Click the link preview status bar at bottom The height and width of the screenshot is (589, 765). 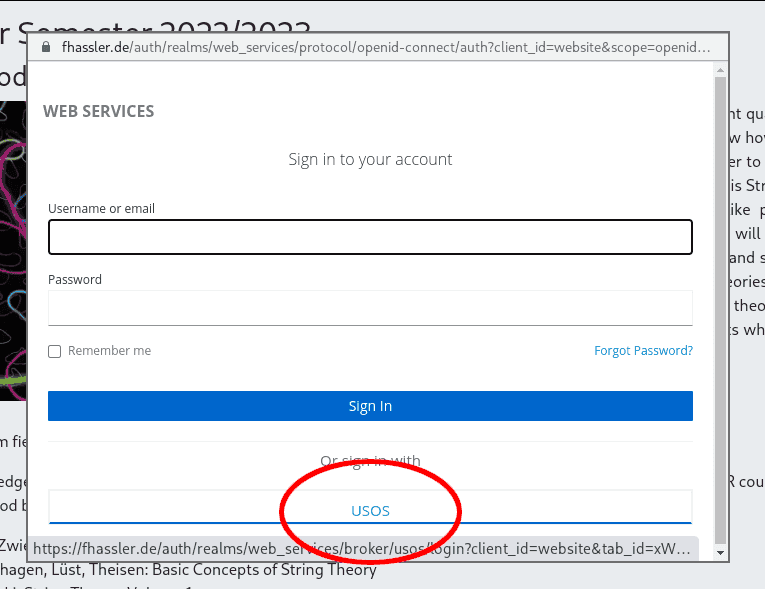(x=360, y=549)
